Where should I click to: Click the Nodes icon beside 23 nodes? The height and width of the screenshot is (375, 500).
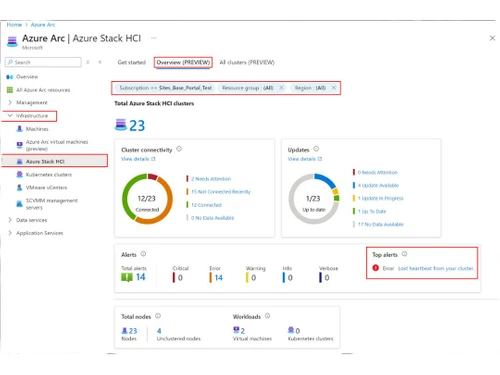124,330
